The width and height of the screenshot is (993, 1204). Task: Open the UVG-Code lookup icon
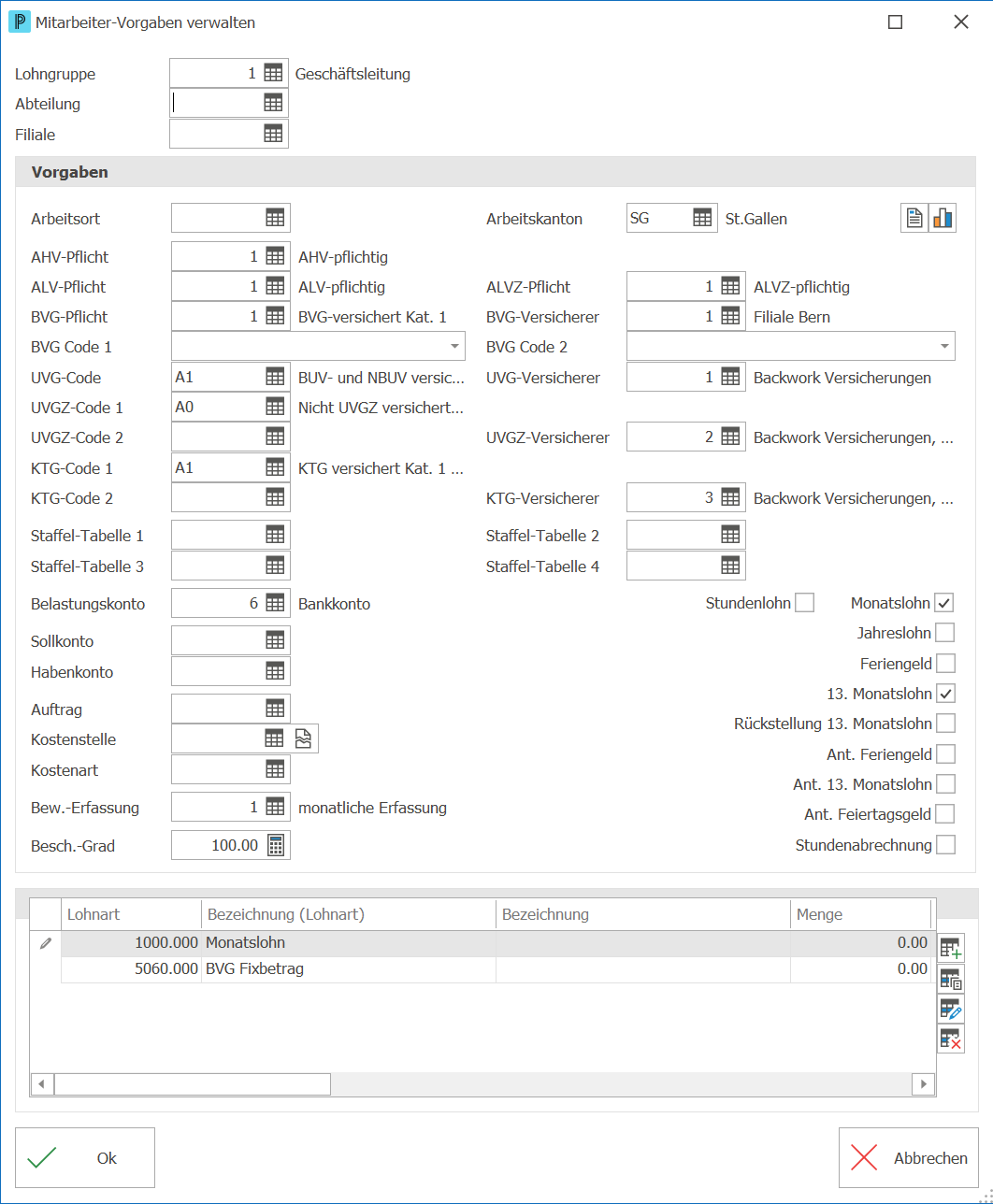(275, 377)
